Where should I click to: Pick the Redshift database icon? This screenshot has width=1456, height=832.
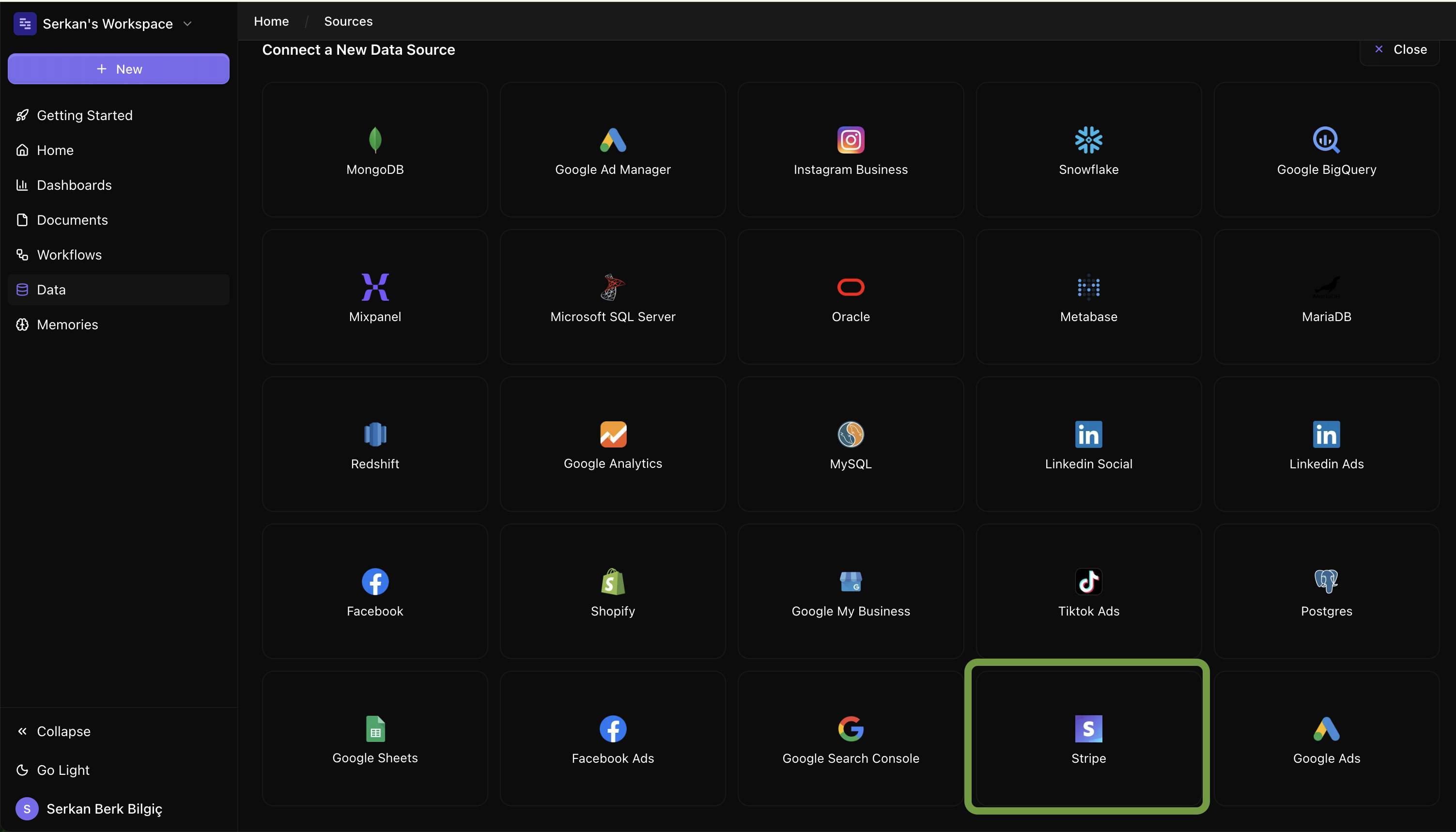coord(375,434)
